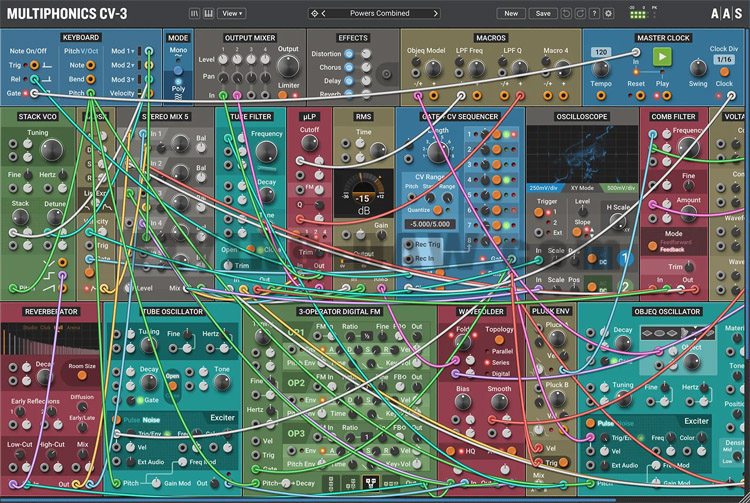Click the 120 tempo value field
The image size is (750, 503).
tap(601, 52)
